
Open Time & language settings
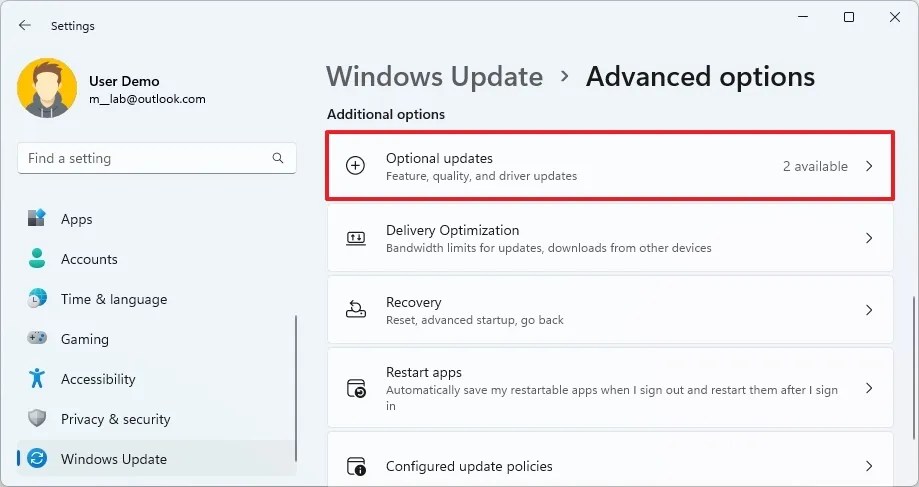point(156,299)
